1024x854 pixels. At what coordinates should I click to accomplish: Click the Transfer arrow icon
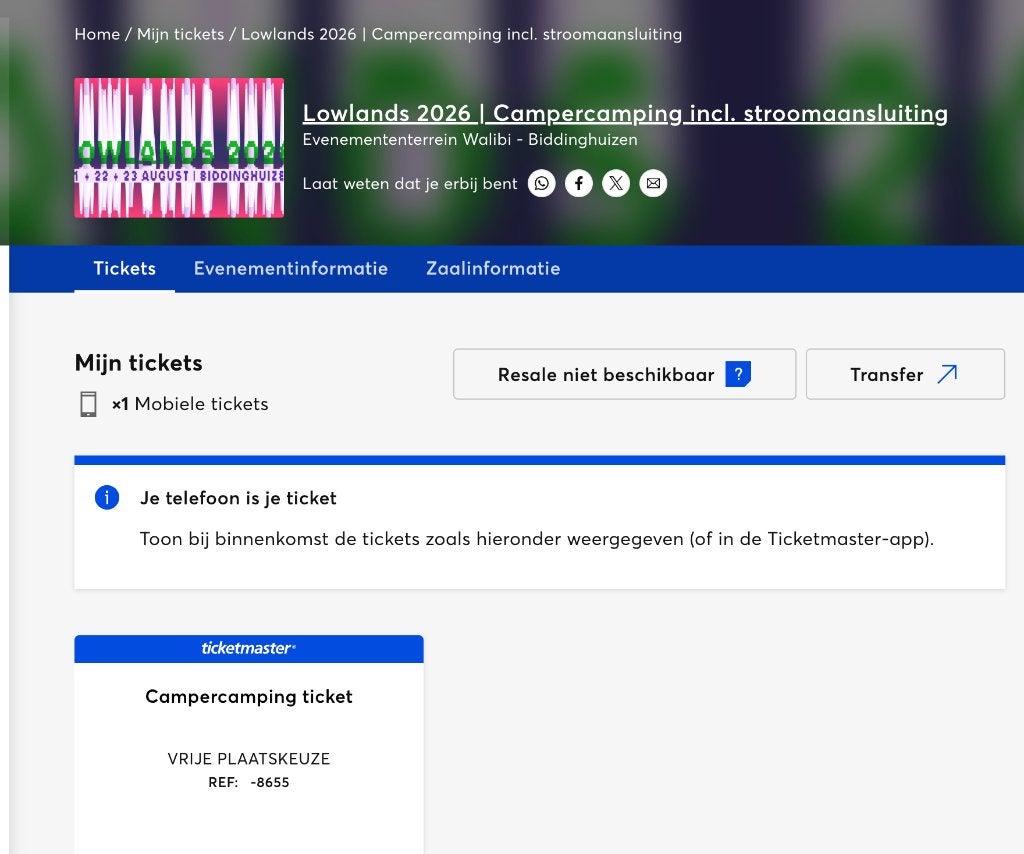tap(947, 374)
